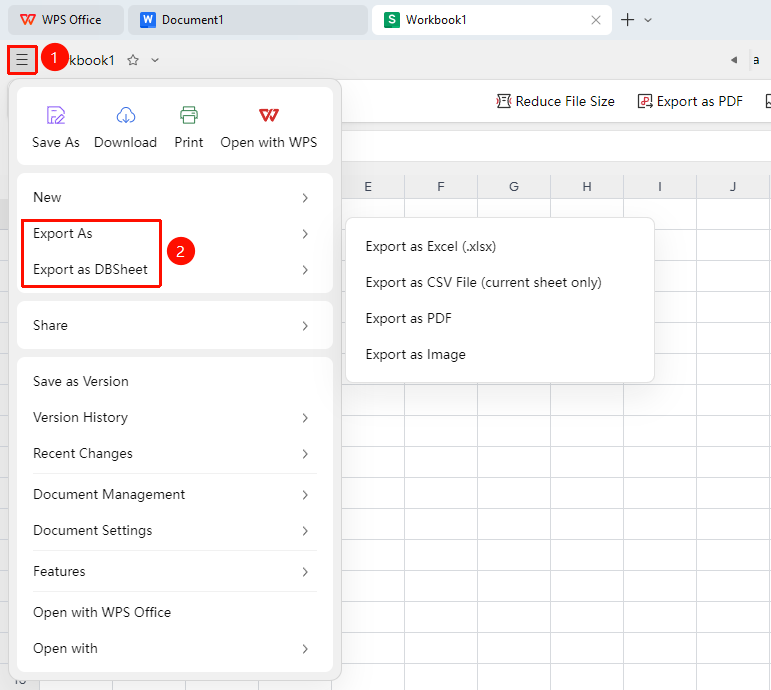Image resolution: width=771 pixels, height=690 pixels.
Task: Star the Workbook1 document as favorite
Action: (x=133, y=60)
